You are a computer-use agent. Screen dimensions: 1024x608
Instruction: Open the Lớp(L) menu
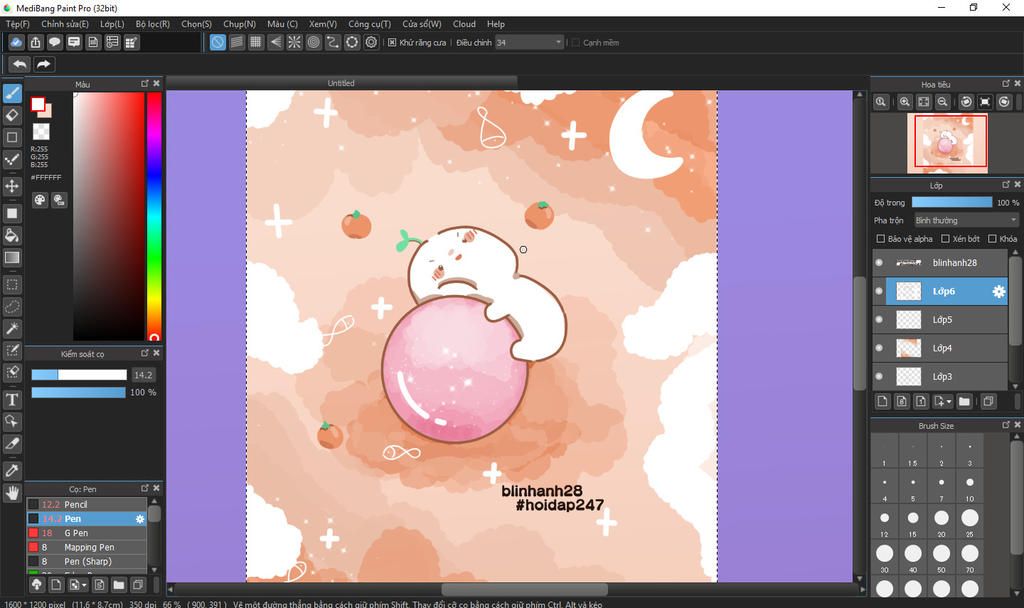[112, 24]
